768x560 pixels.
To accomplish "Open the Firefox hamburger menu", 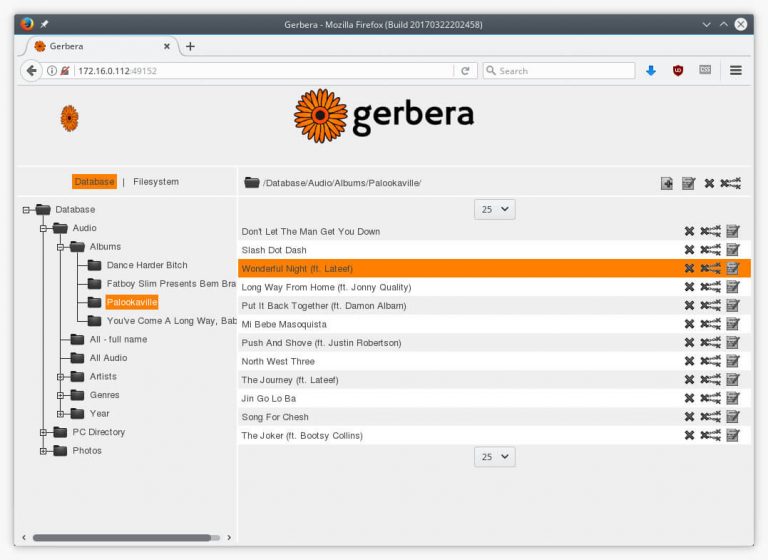I will coord(736,71).
